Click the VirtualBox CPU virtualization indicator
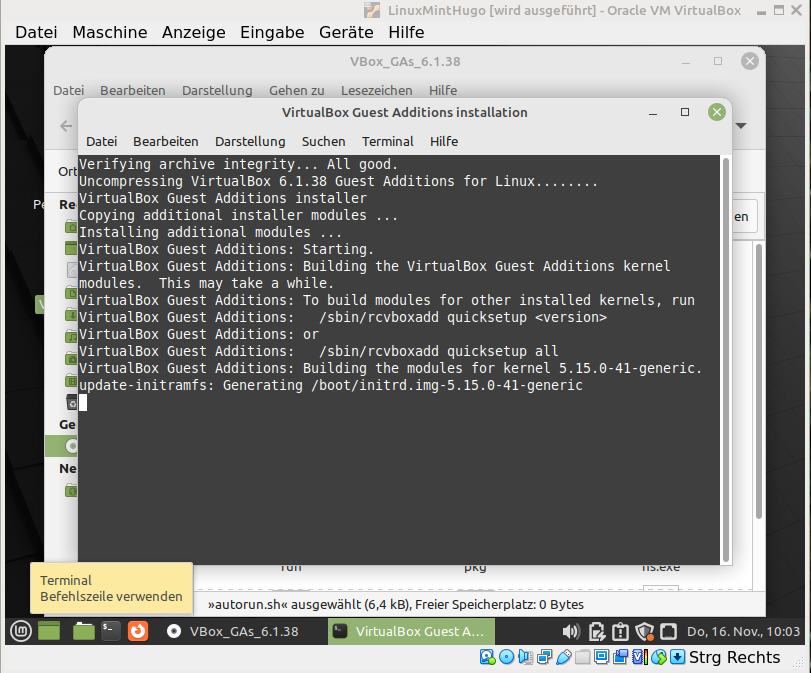This screenshot has height=673, width=811. pos(640,657)
